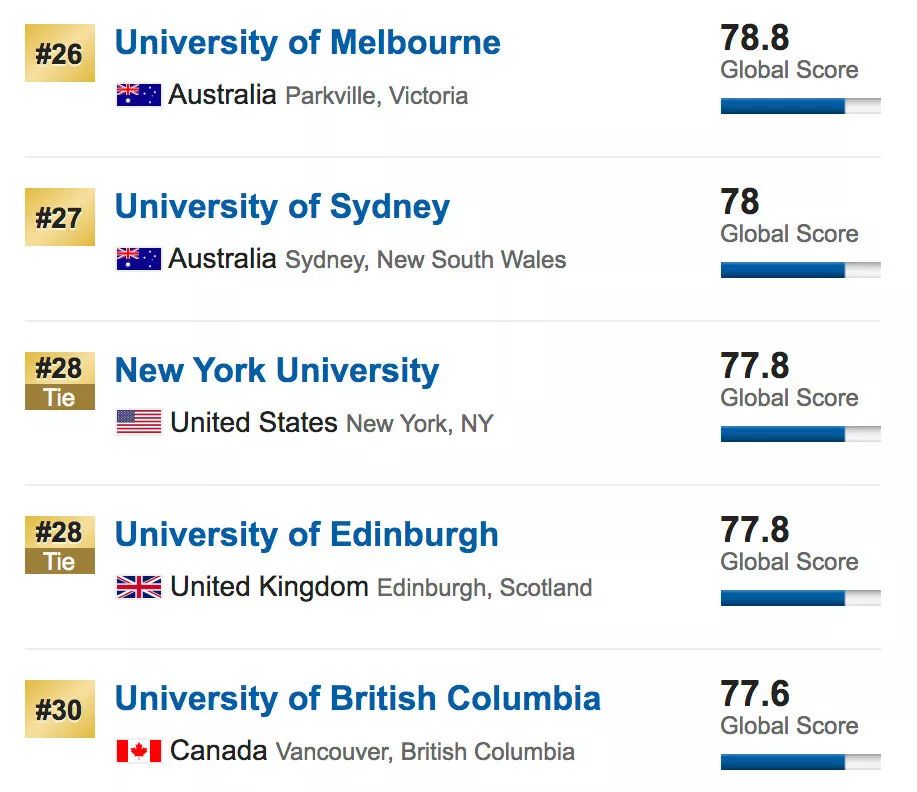
Task: Open New York University link
Action: pos(277,371)
